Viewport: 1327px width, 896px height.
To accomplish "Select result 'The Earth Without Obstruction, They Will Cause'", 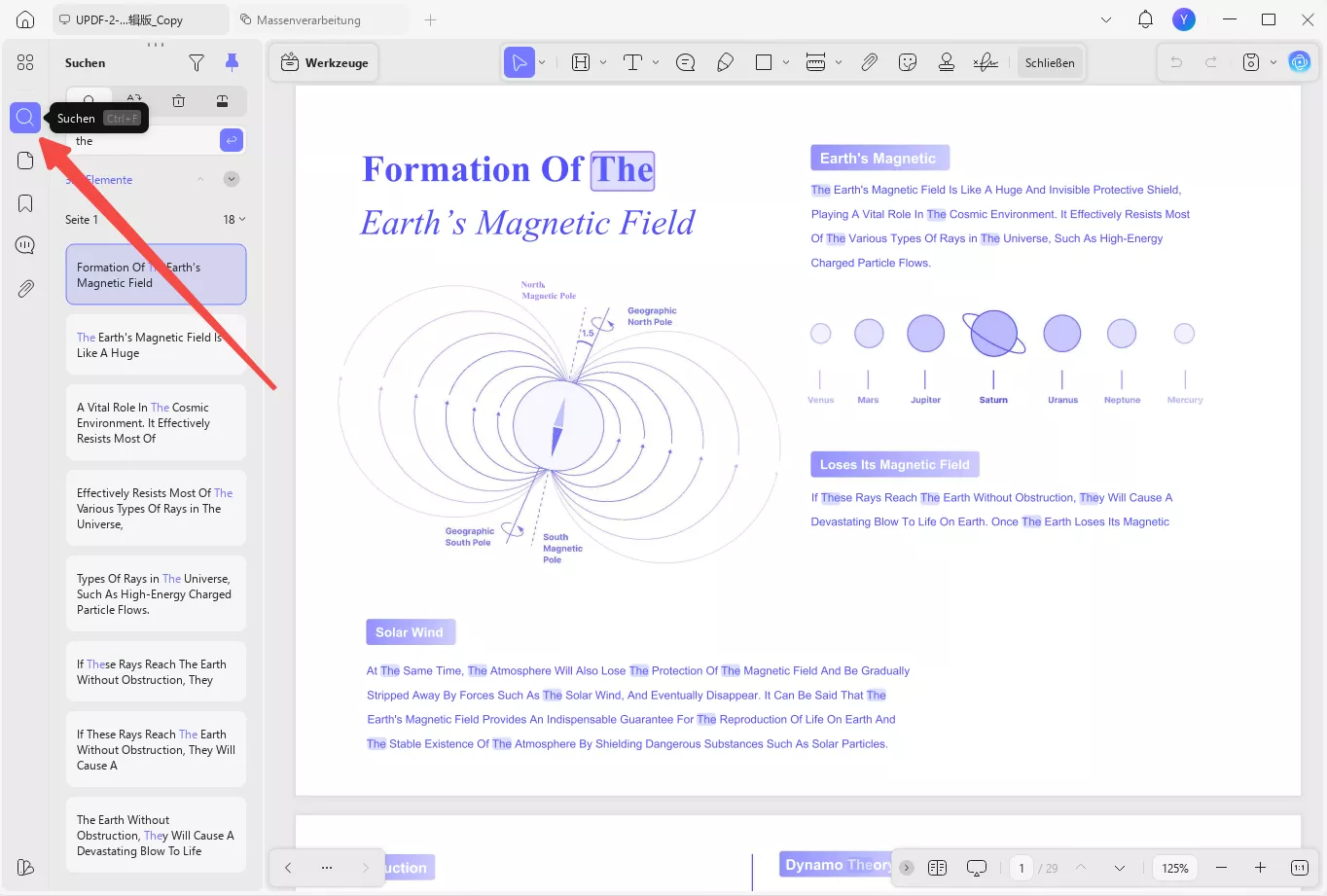I will coord(156,836).
